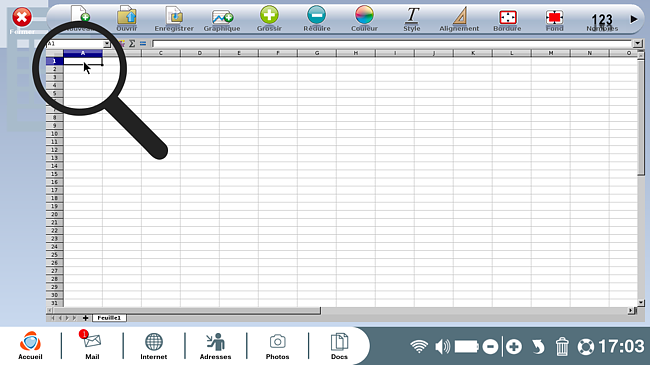Expand the cell name box dropdown
The width and height of the screenshot is (650, 365).
click(107, 44)
